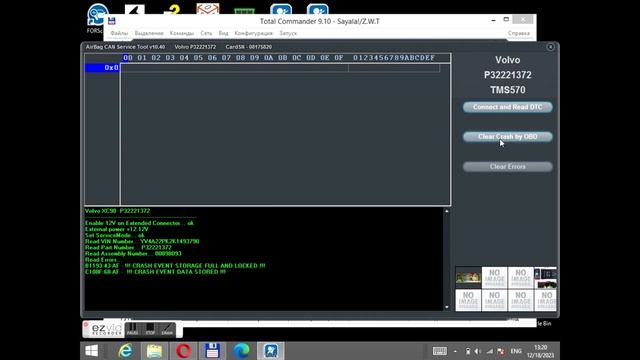Open Конфигурация menu in Total Commander
Screen dimensions: 640x360
click(253, 33)
